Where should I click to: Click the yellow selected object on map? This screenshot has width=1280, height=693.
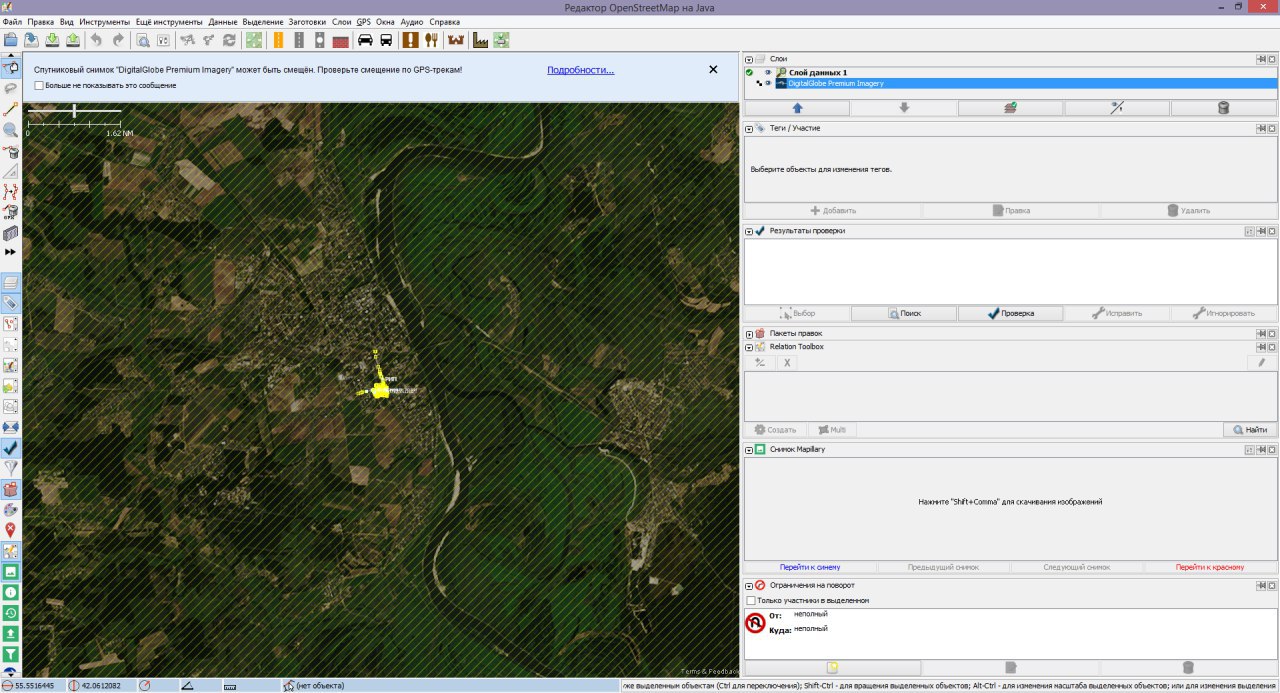[x=379, y=389]
